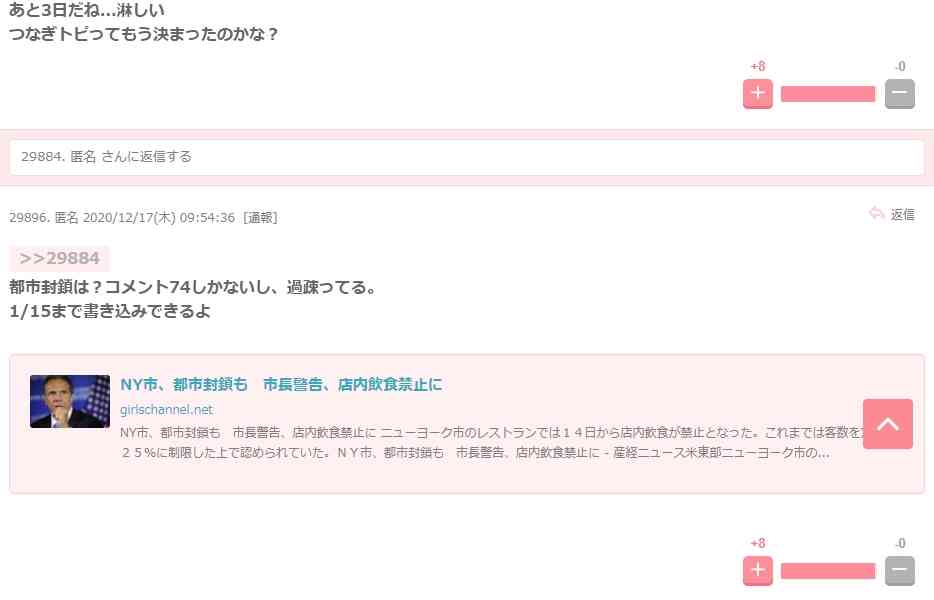Click the article thumbnail photo of the man

pos(70,401)
